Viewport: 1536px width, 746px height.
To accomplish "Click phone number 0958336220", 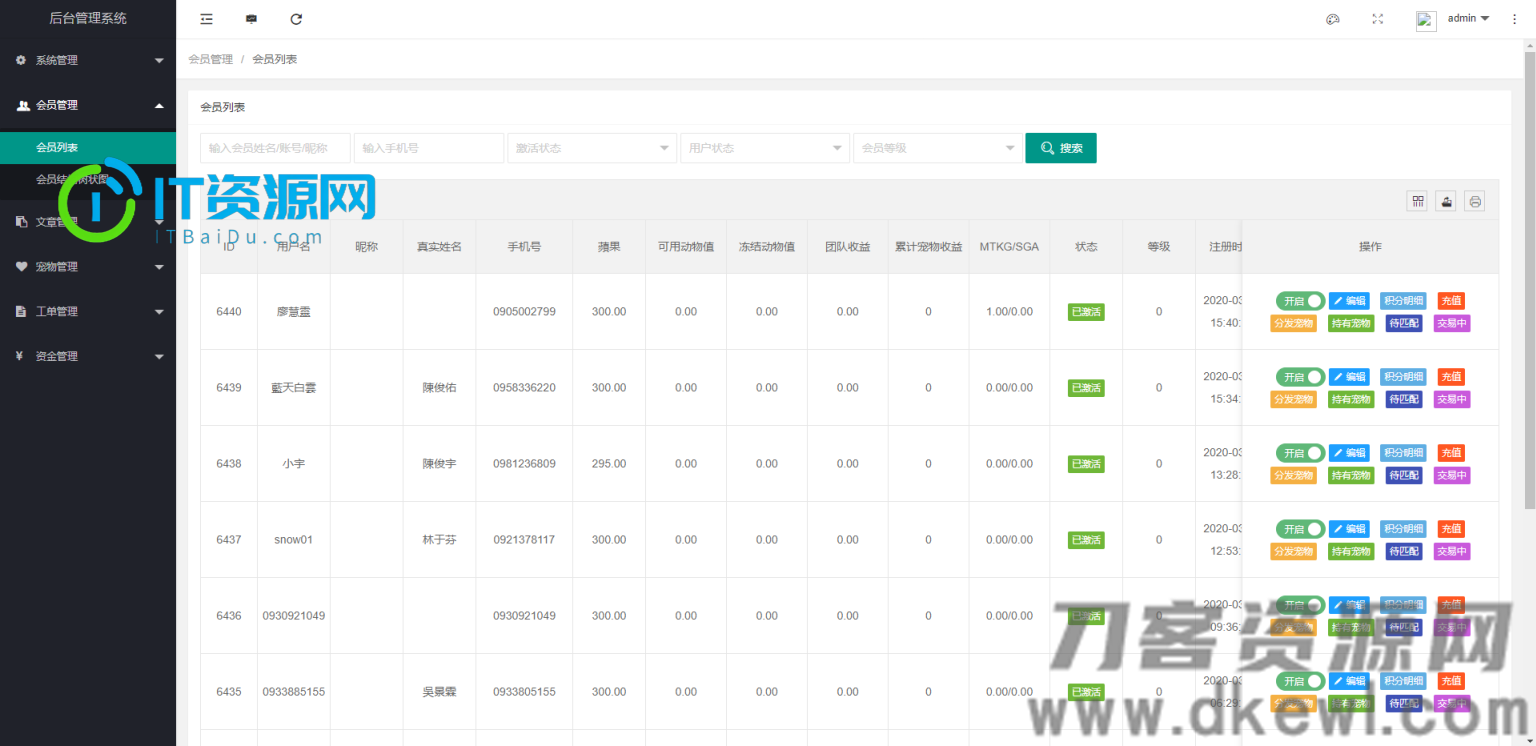I will 524,388.
